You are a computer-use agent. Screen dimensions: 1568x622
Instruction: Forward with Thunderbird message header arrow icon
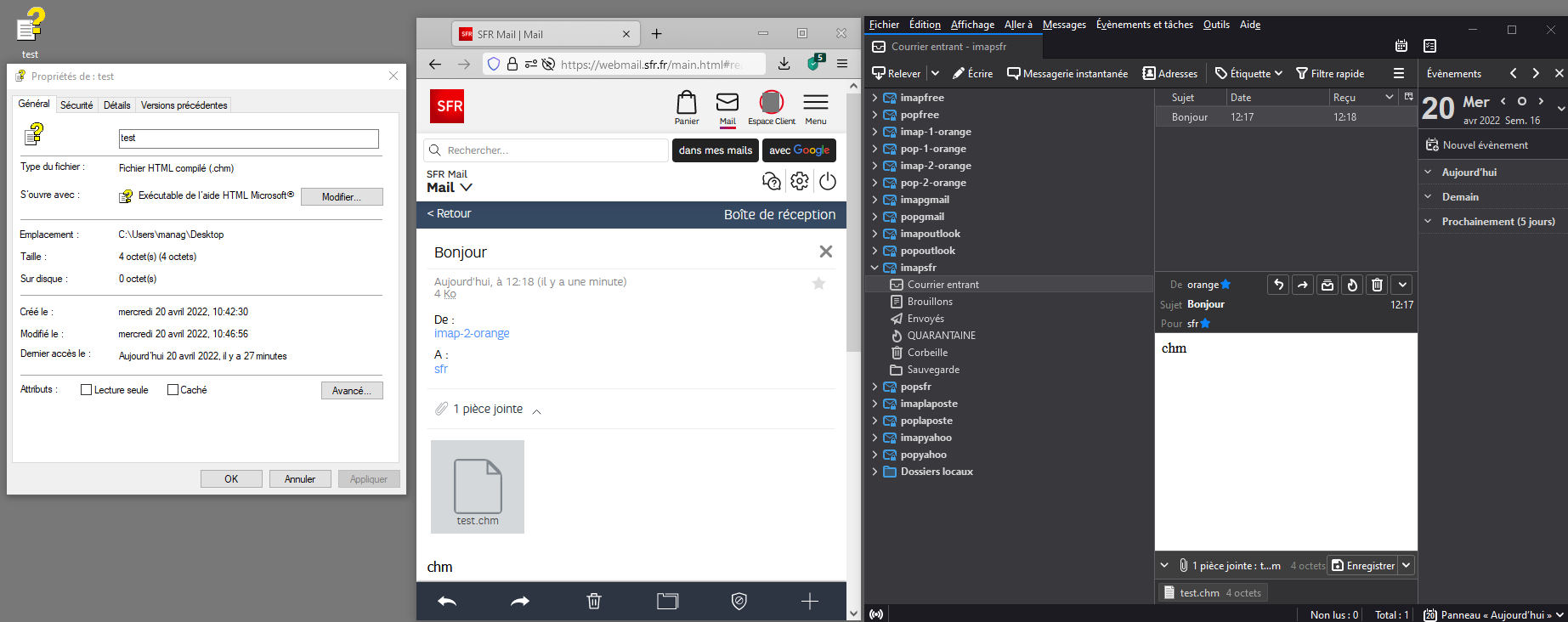click(1303, 285)
